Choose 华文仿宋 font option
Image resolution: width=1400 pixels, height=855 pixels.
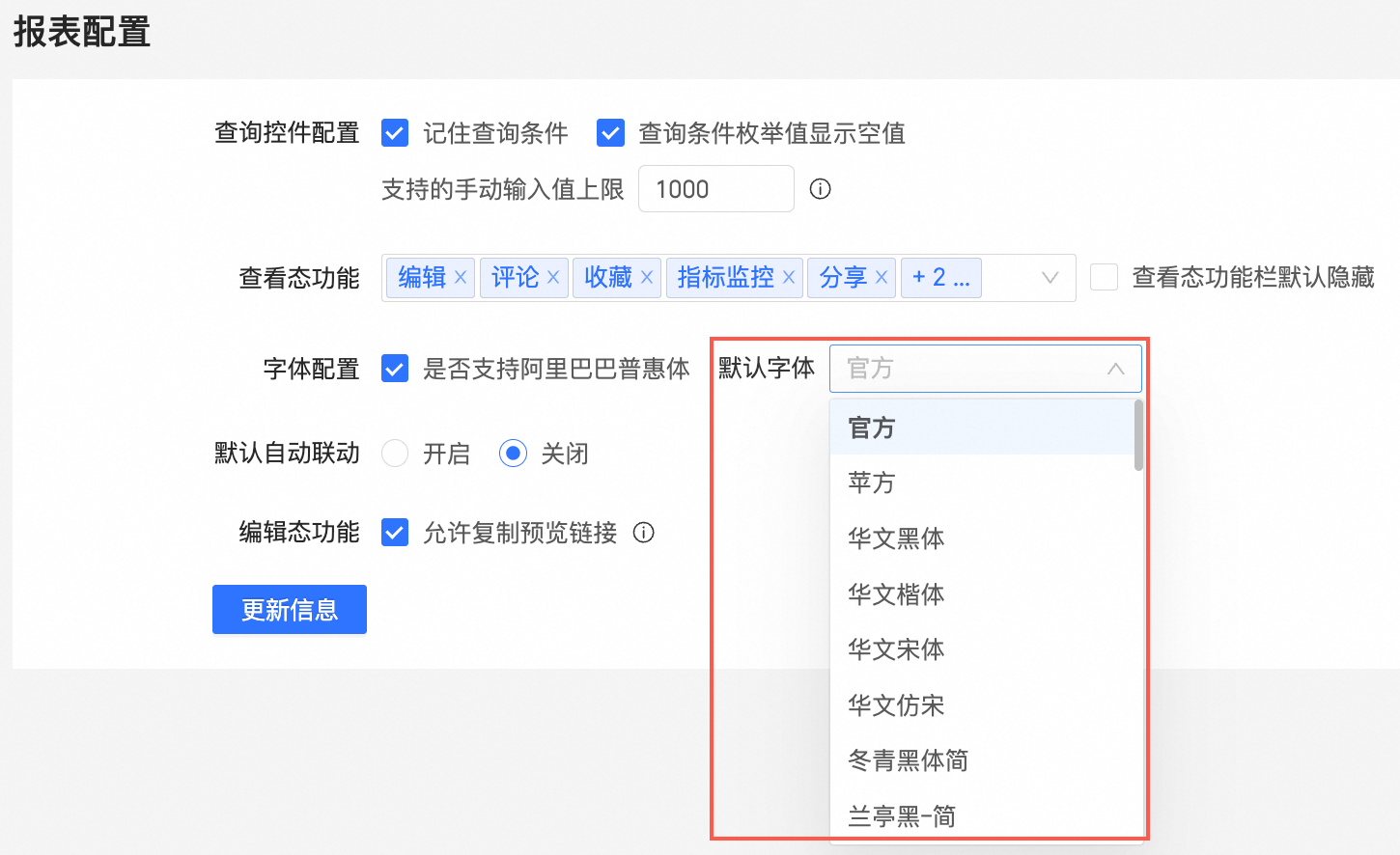point(982,705)
